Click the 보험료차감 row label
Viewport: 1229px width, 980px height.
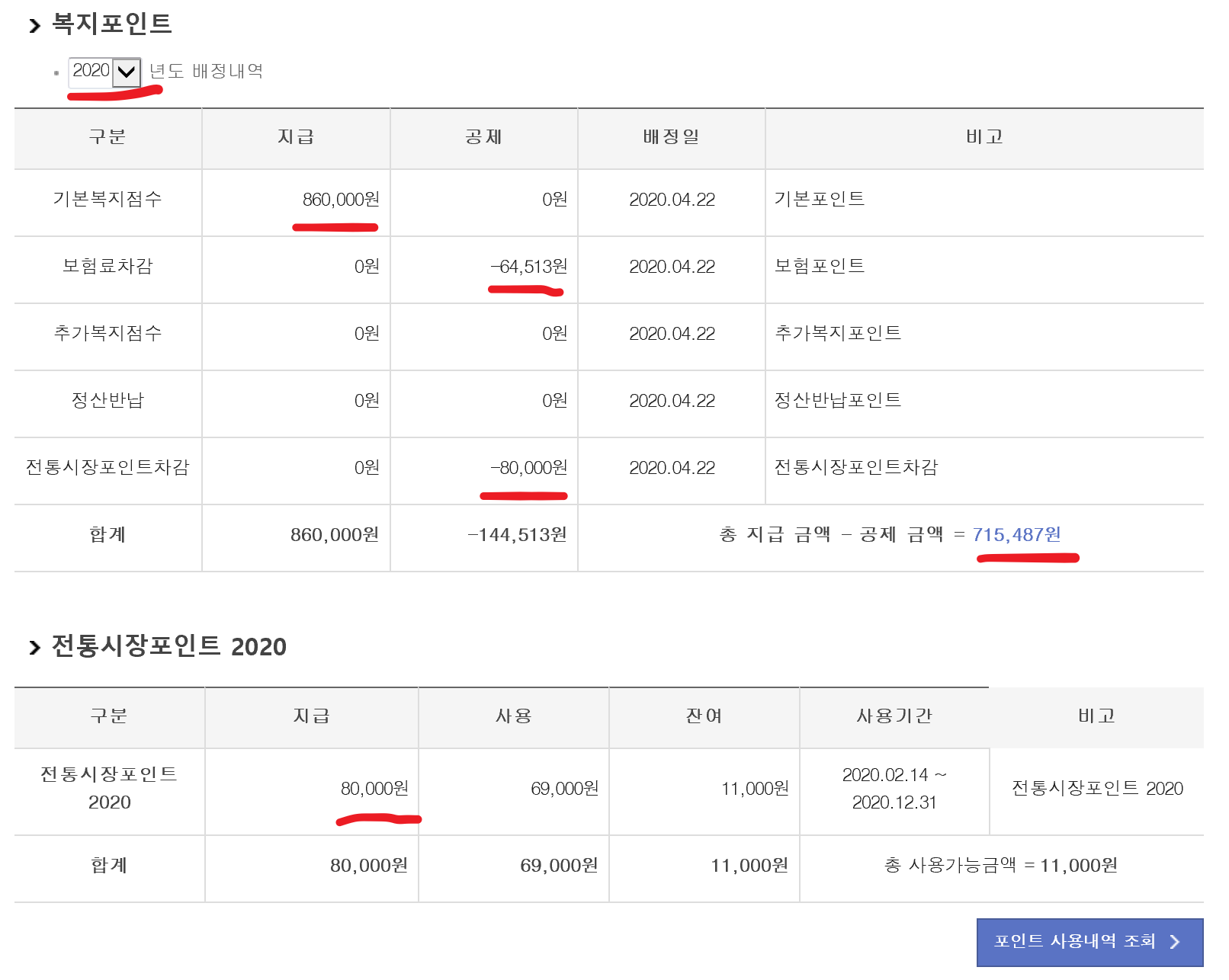[x=107, y=266]
